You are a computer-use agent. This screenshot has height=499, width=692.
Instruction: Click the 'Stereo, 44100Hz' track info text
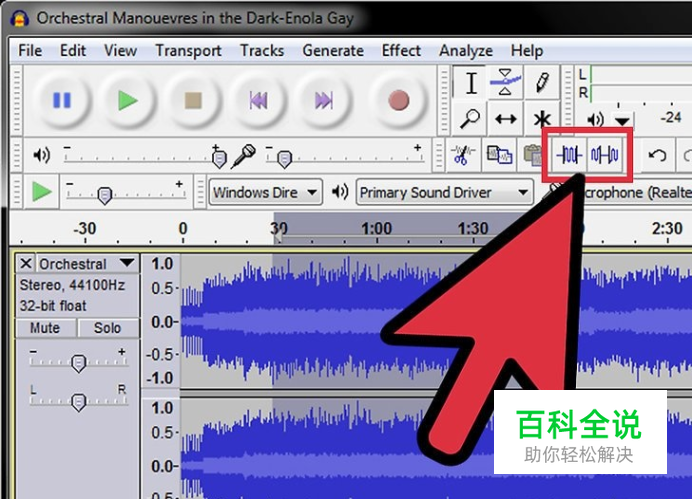[x=72, y=285]
